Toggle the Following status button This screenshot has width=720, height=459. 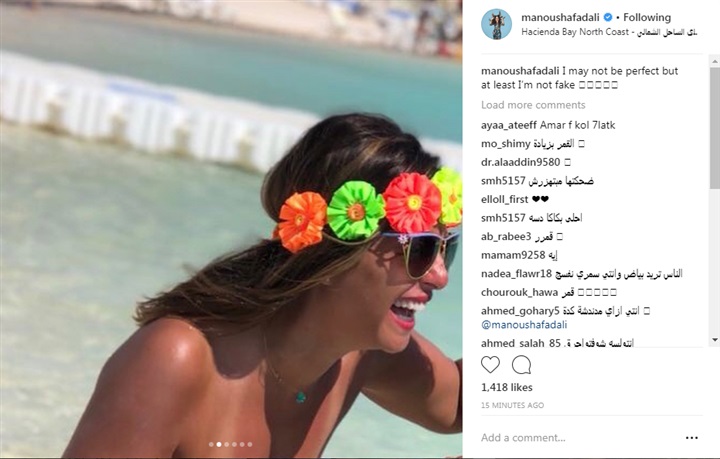(647, 17)
